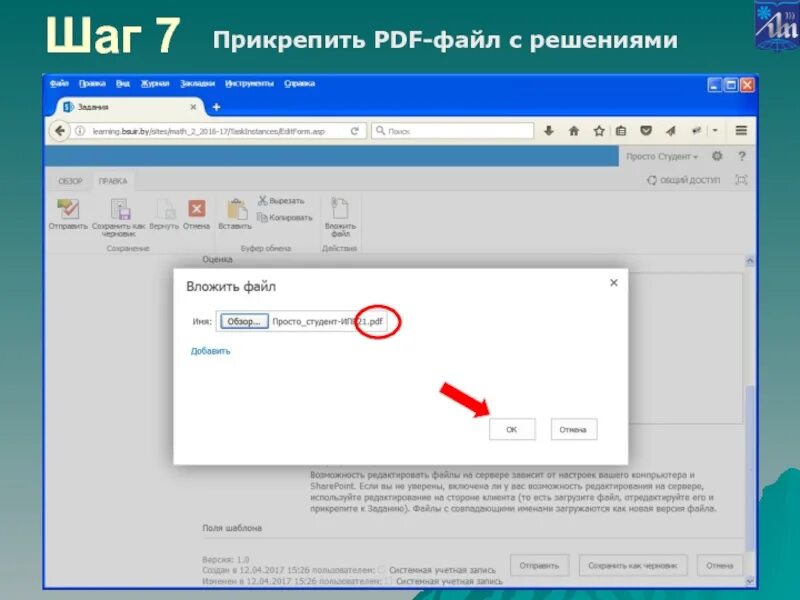Open downloads with the down arrow icon
This screenshot has height=600, width=800.
[549, 131]
